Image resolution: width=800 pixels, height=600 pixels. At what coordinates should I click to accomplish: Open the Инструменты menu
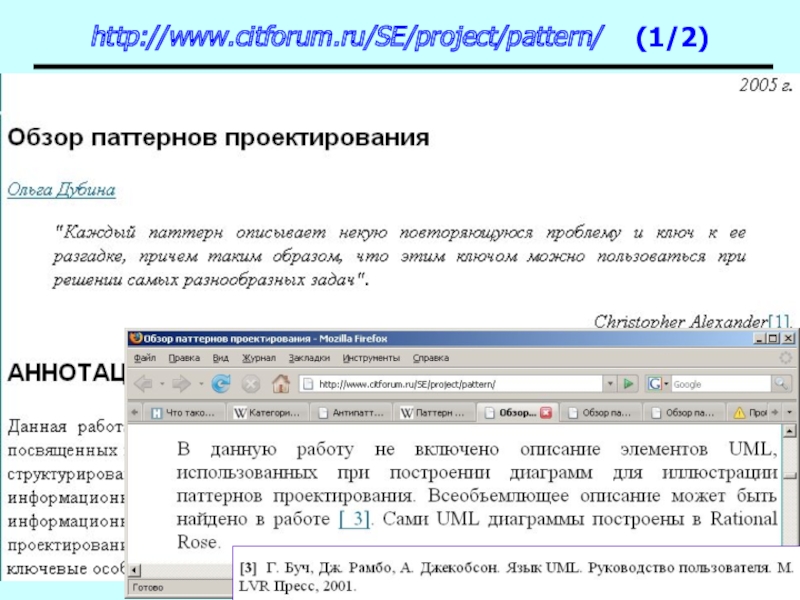(x=371, y=358)
